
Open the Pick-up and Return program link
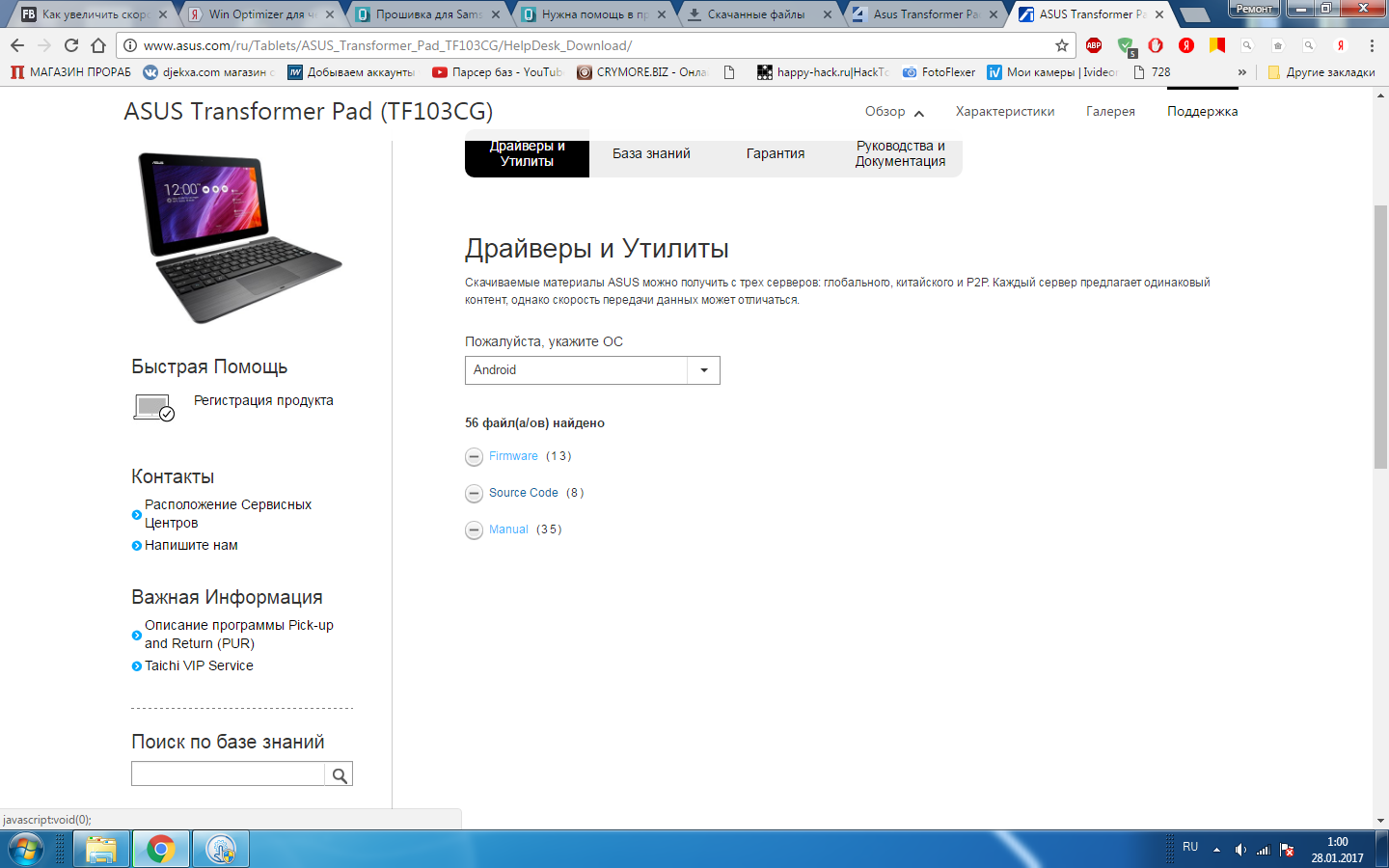(239, 635)
